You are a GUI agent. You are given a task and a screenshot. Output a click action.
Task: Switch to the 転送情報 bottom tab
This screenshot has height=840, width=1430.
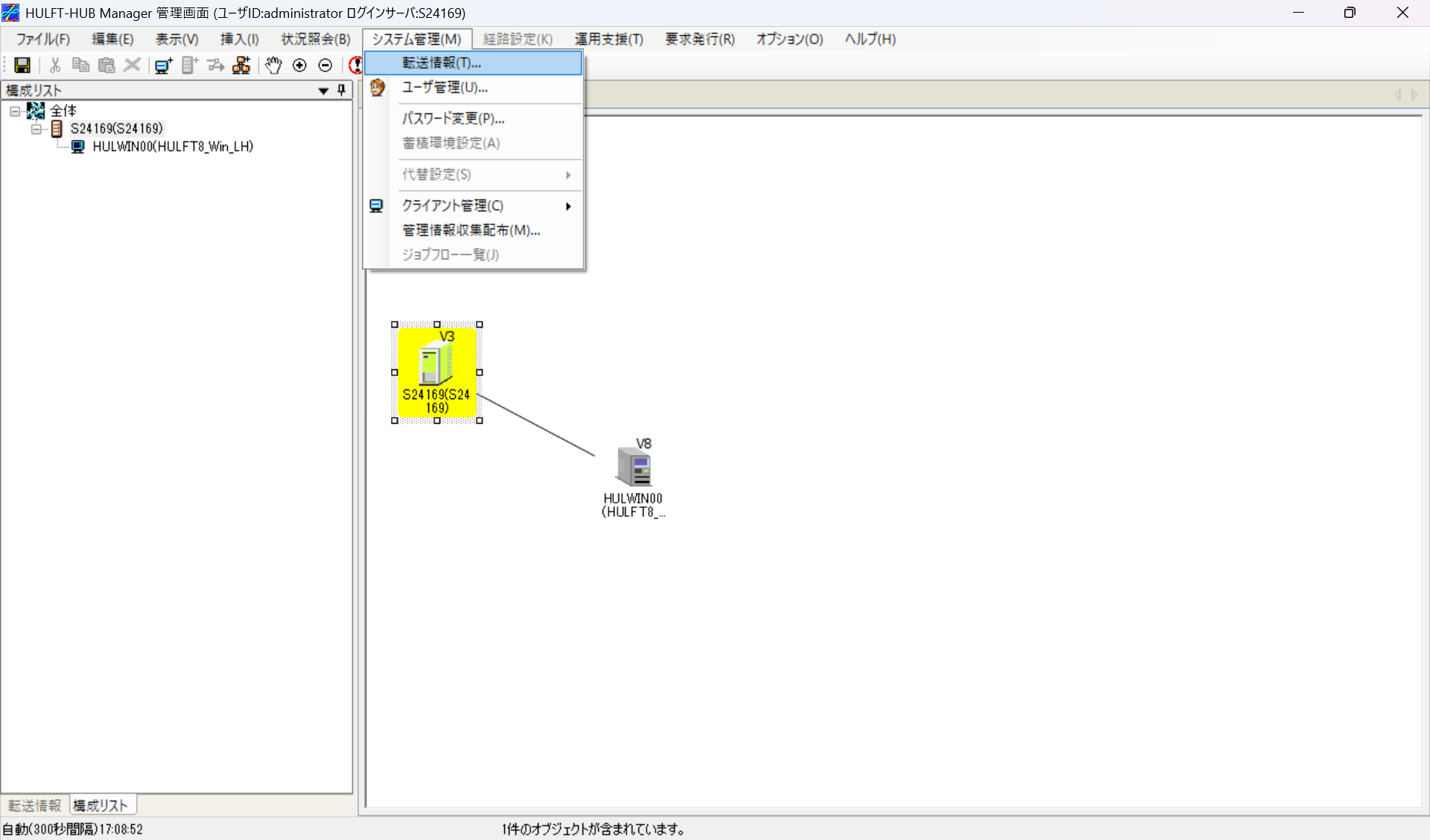point(35,805)
